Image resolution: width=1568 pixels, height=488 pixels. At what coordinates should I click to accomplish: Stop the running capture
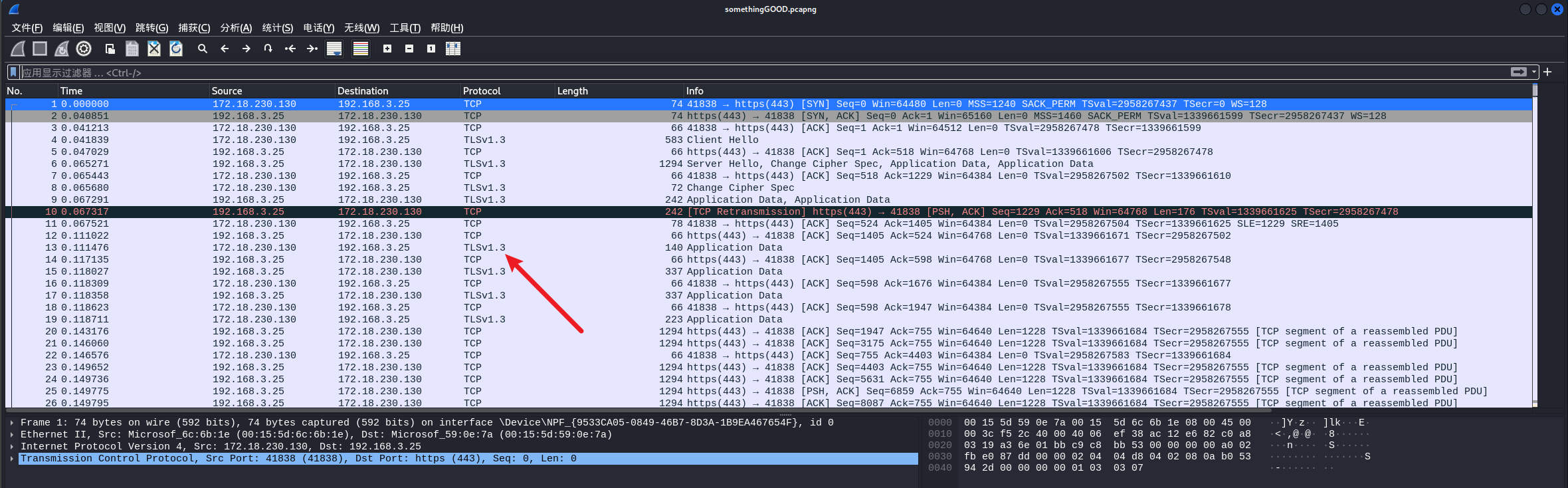click(x=40, y=49)
